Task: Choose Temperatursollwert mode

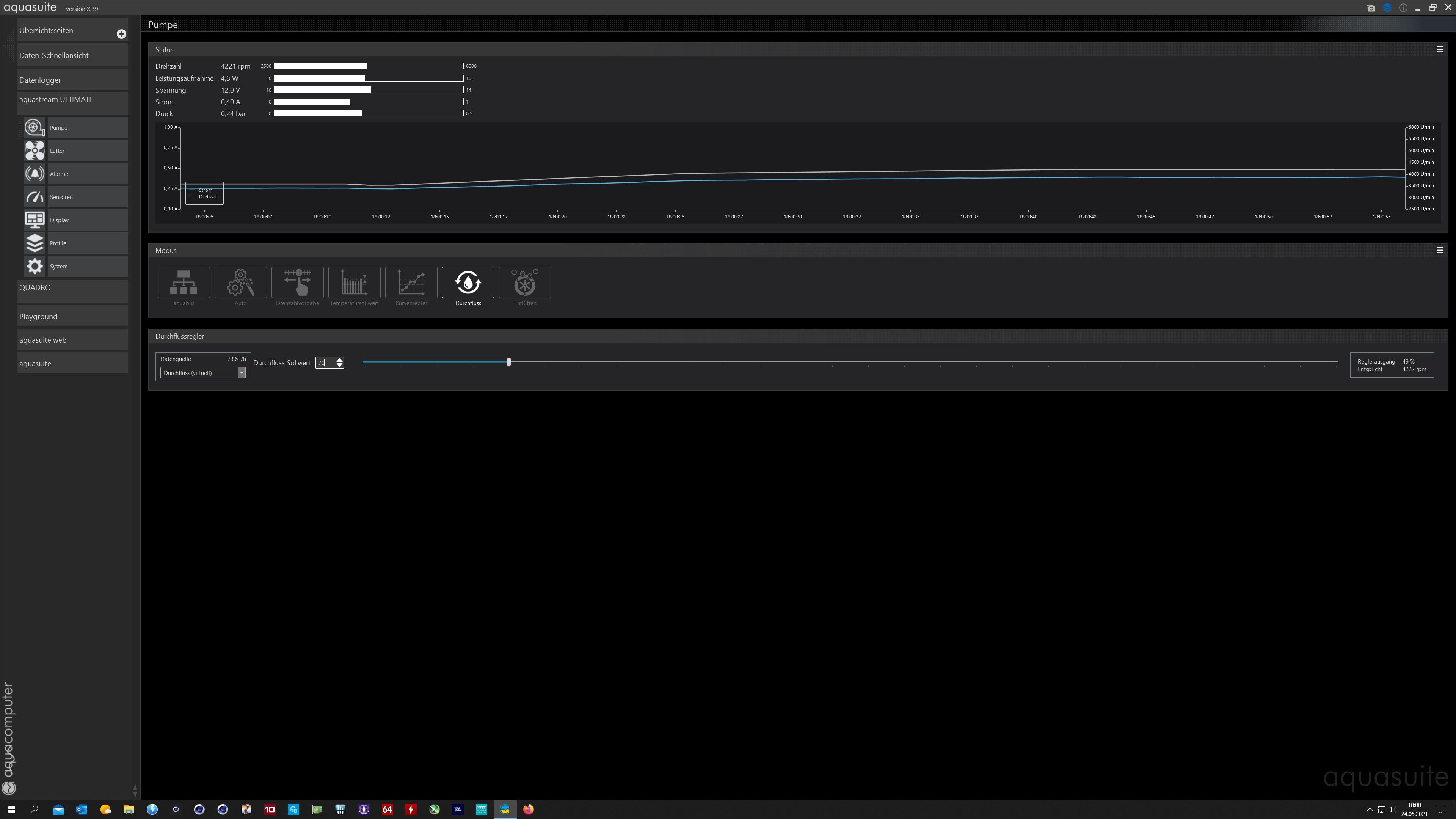Action: click(x=354, y=282)
